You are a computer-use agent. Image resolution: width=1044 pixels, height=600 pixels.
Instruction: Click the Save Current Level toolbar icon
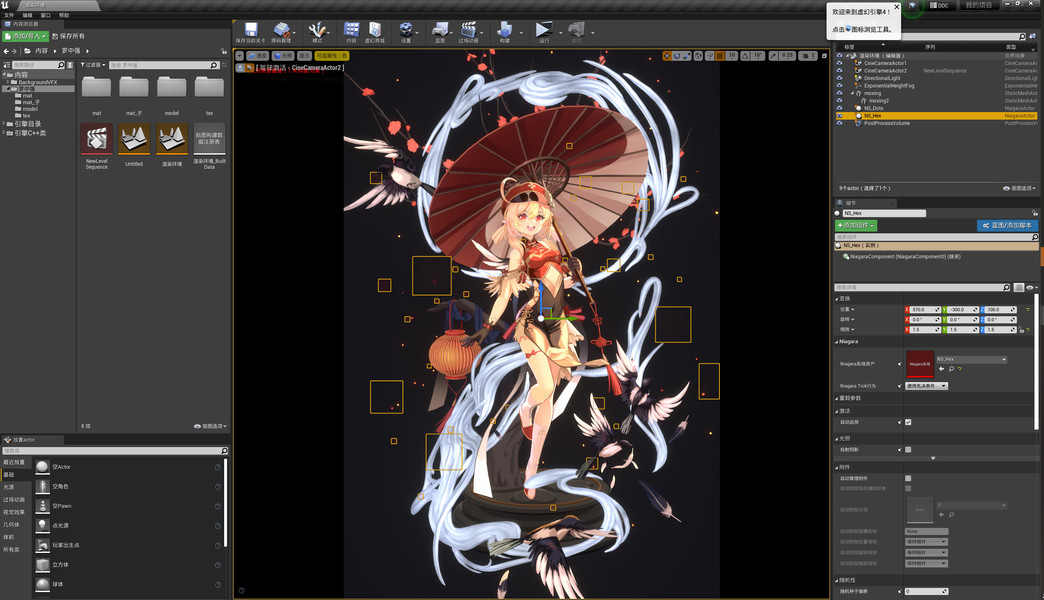pos(250,29)
